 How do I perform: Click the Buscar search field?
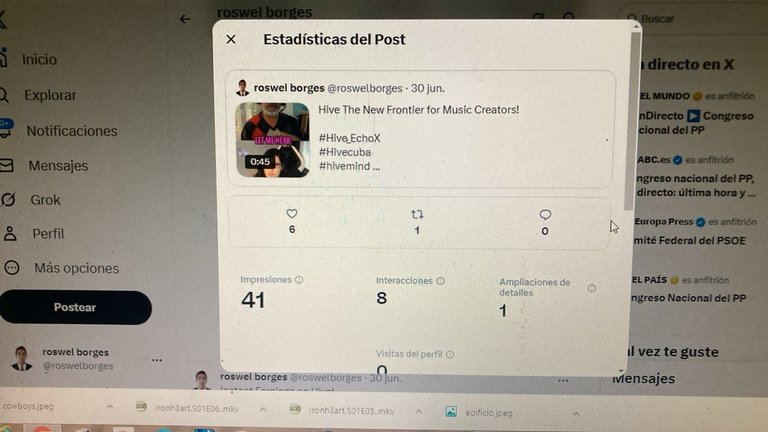pyautogui.click(x=693, y=19)
